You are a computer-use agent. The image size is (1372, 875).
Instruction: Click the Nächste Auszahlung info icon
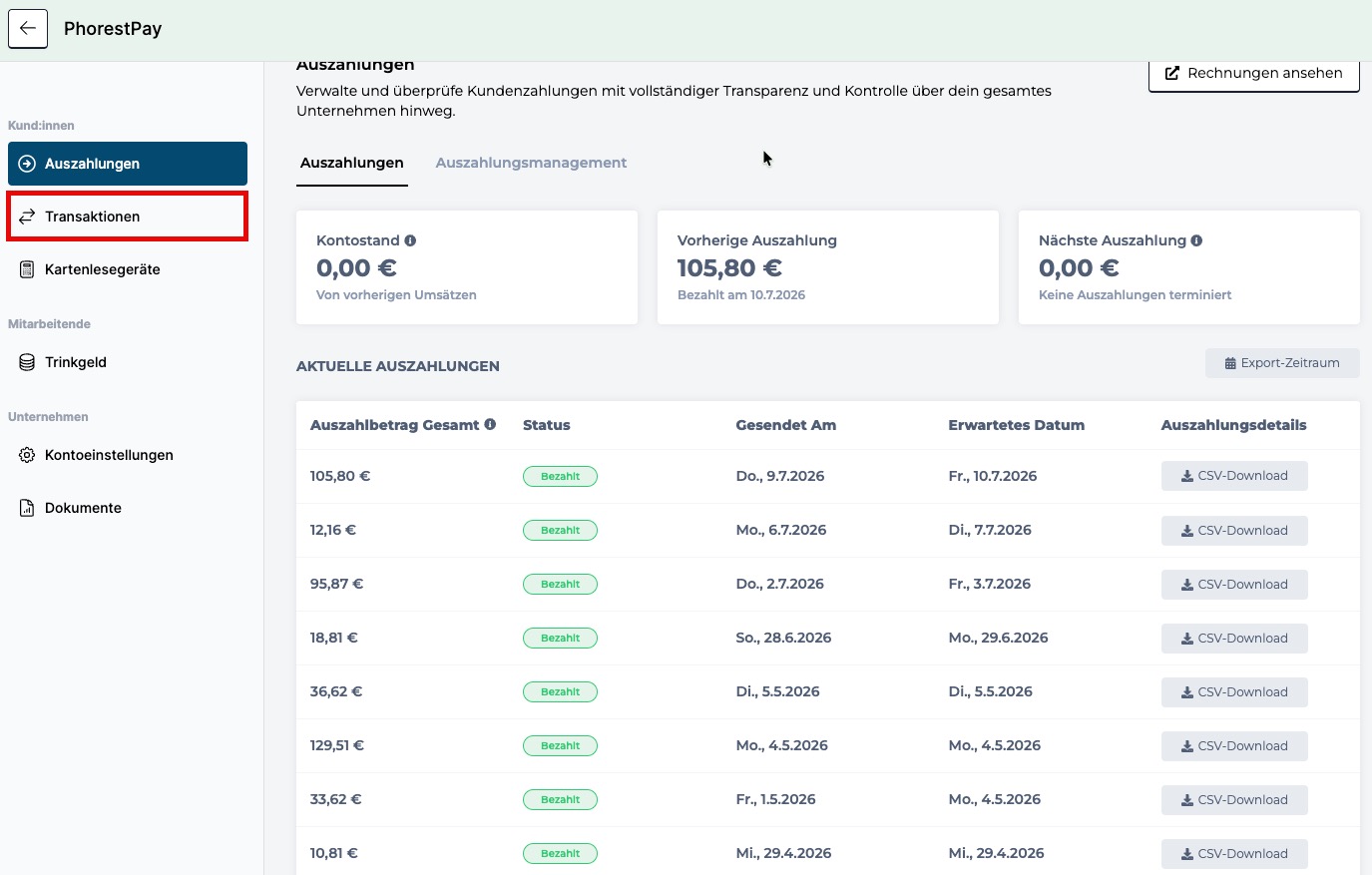click(1196, 240)
